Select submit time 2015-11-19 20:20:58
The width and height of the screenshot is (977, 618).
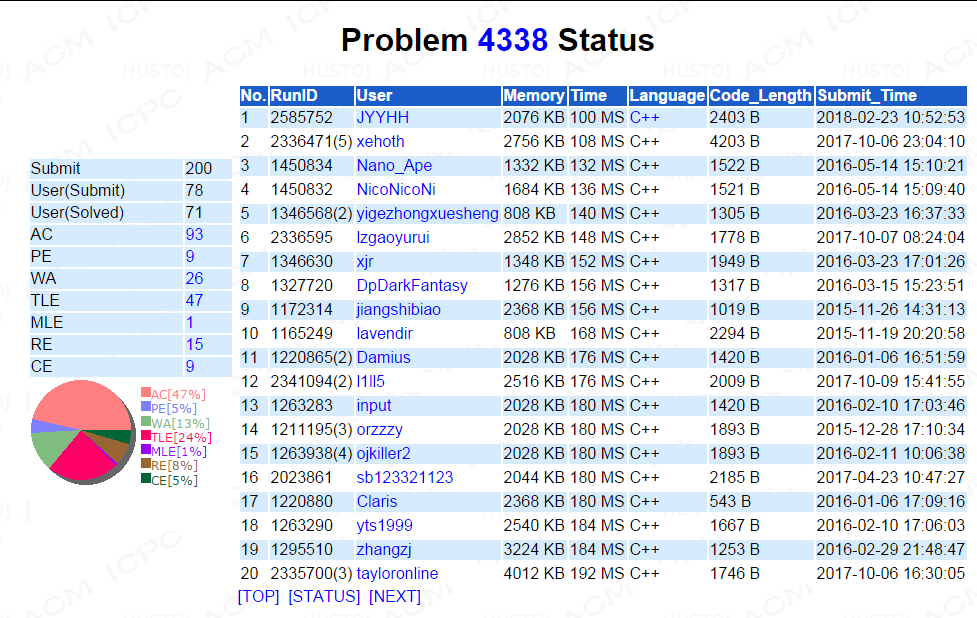[x=891, y=333]
